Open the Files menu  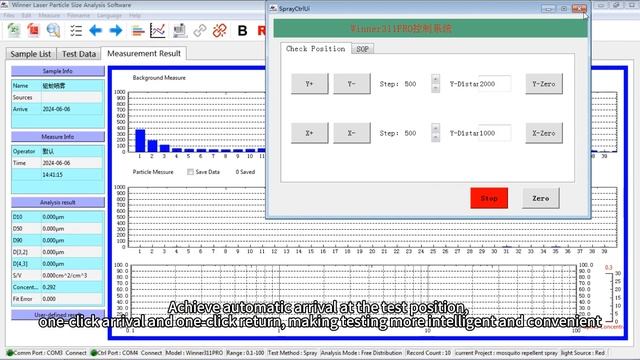point(9,16)
